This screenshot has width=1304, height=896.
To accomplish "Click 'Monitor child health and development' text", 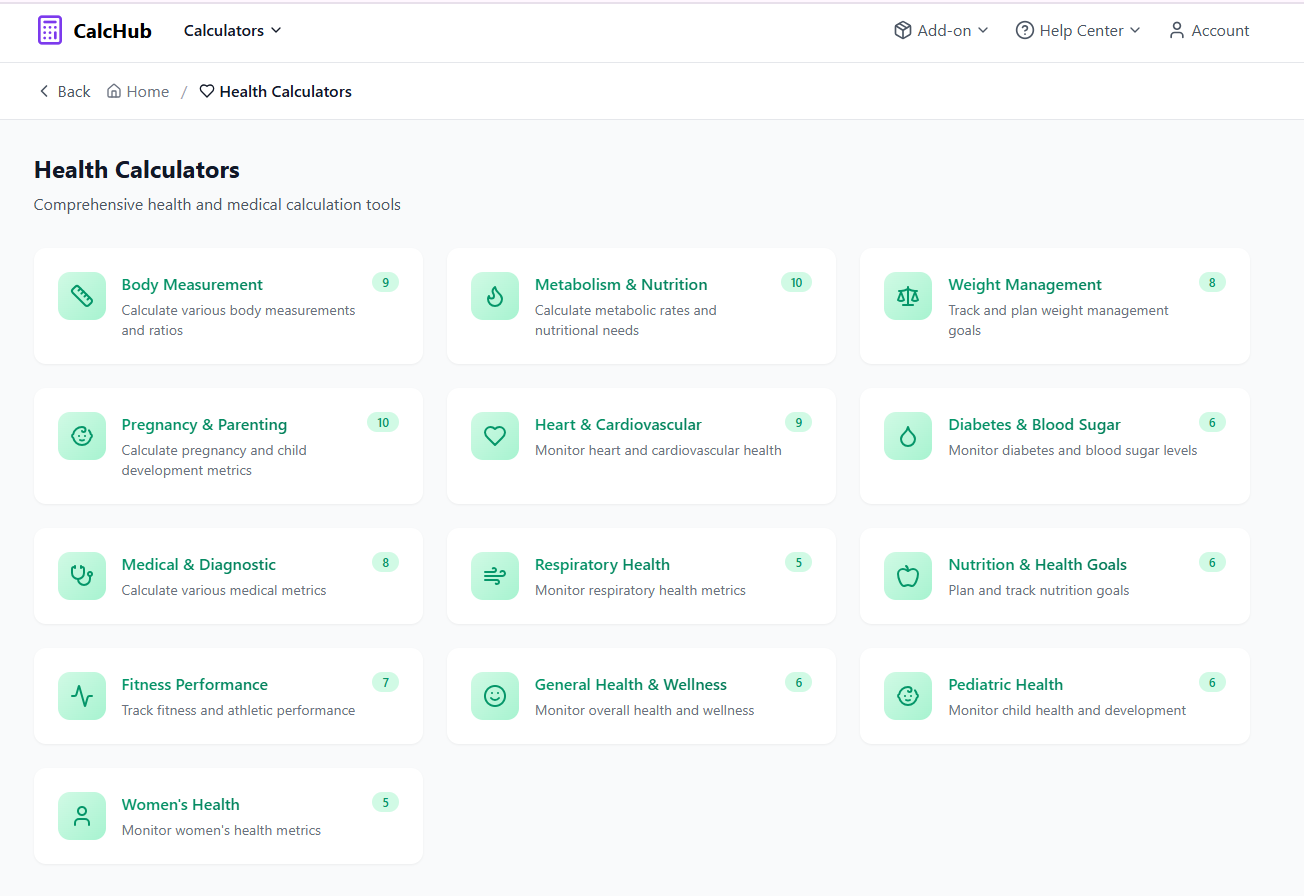I will 1067,710.
